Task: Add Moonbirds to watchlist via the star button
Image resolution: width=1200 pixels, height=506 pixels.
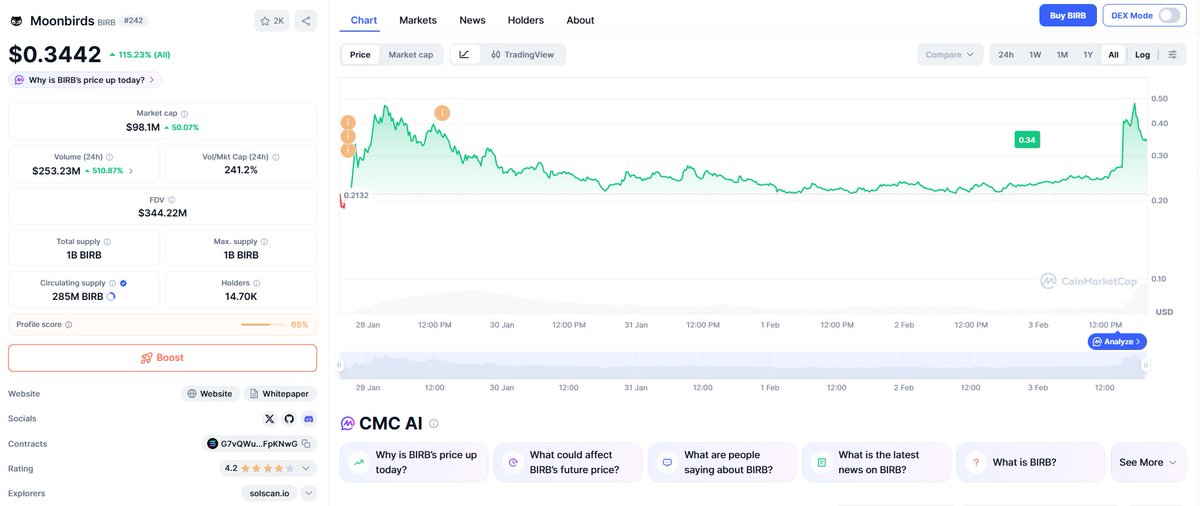Action: [x=271, y=20]
